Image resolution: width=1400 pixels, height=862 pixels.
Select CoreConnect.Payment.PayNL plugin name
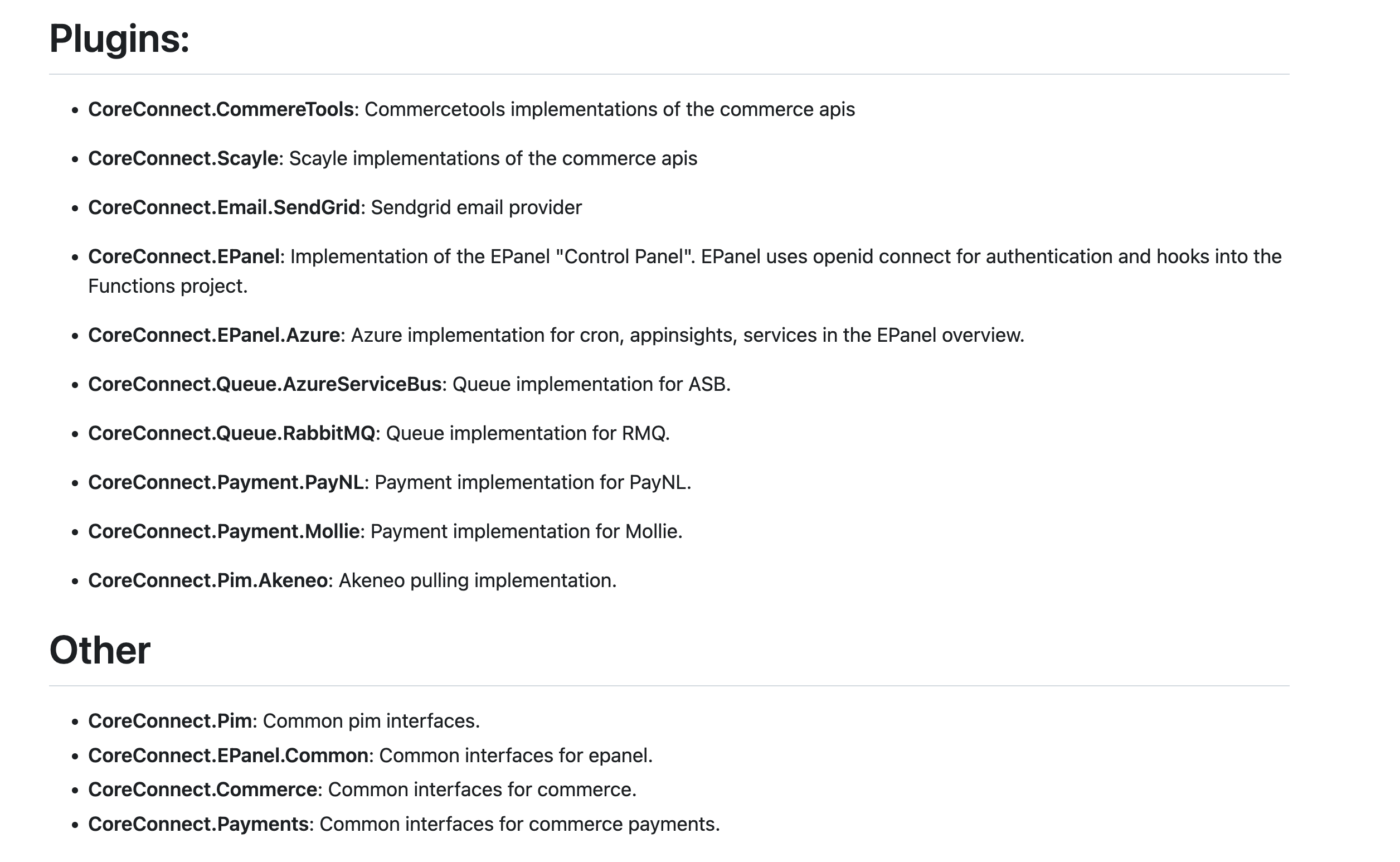[x=226, y=482]
